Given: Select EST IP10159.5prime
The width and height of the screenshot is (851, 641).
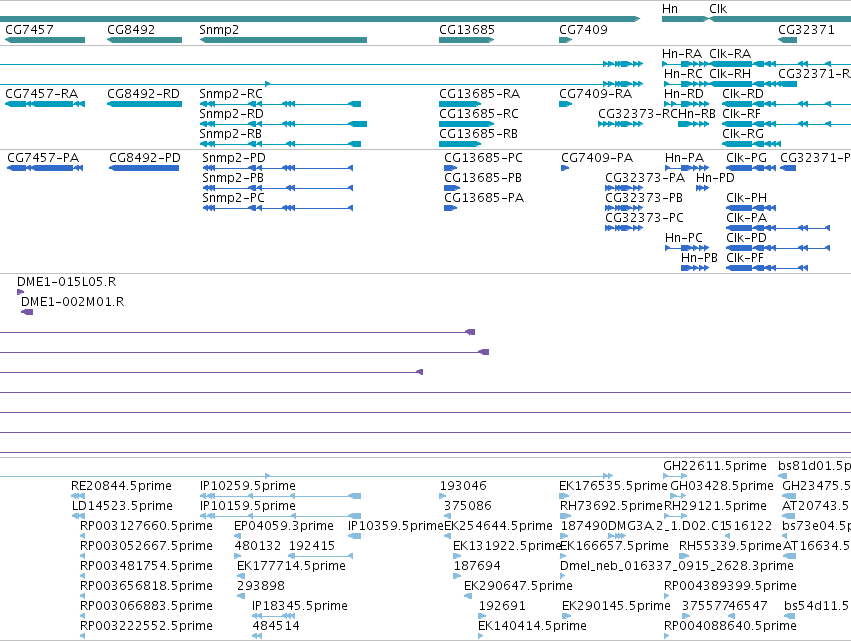Looking at the screenshot, I should [x=248, y=506].
